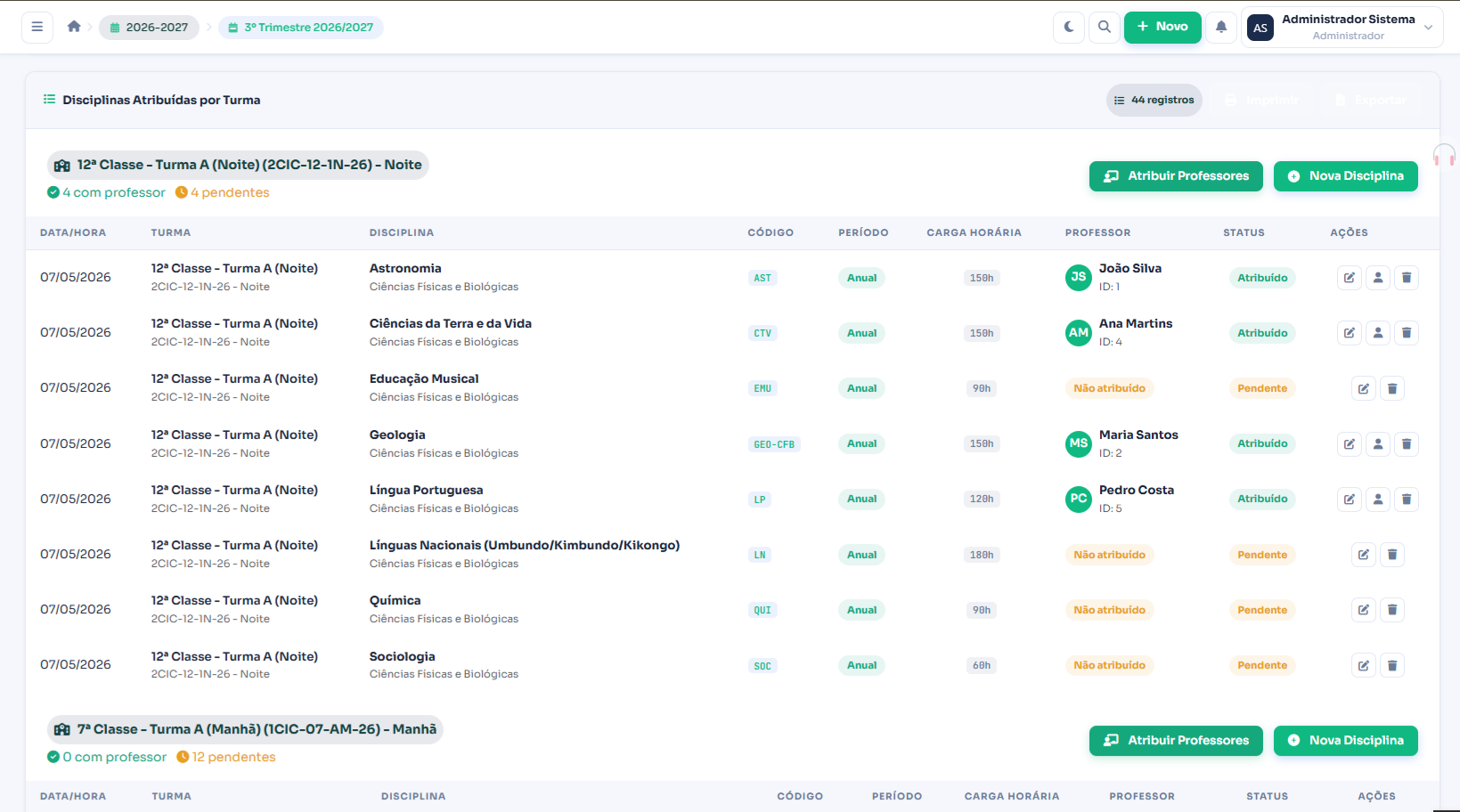
Task: Edit the Sociologia row
Action: [x=1364, y=665]
